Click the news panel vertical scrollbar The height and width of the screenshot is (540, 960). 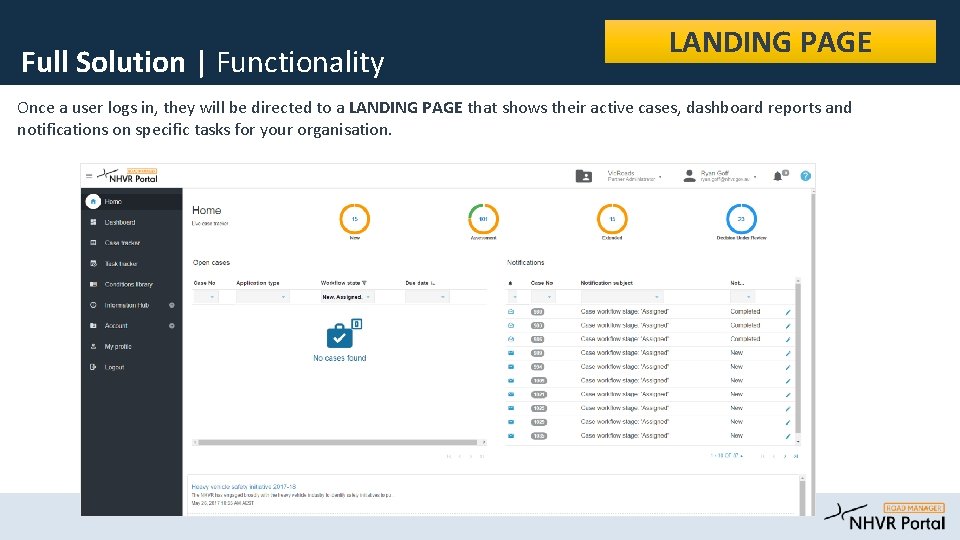(x=802, y=496)
